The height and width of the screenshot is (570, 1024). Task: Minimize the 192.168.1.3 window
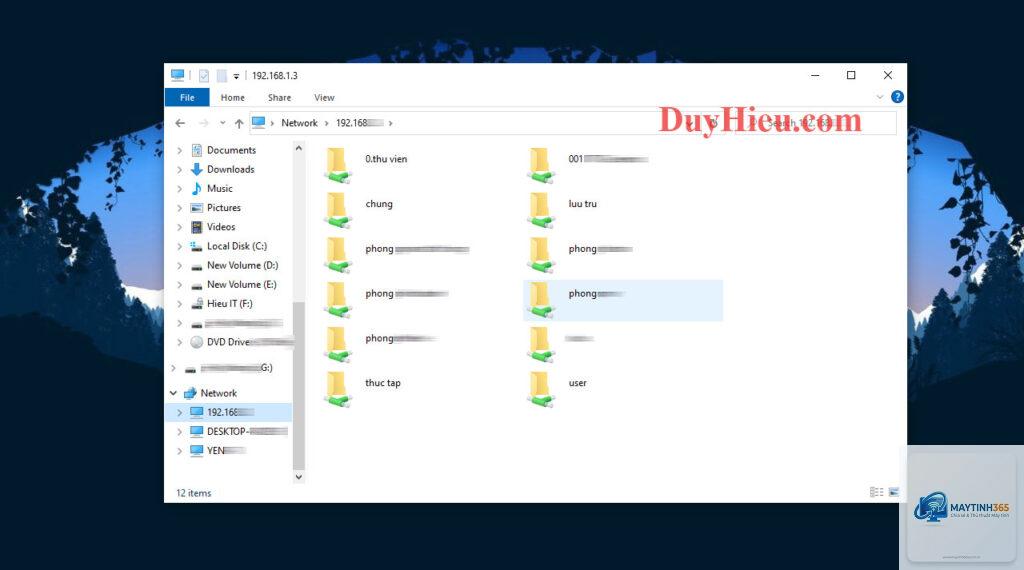[815, 76]
